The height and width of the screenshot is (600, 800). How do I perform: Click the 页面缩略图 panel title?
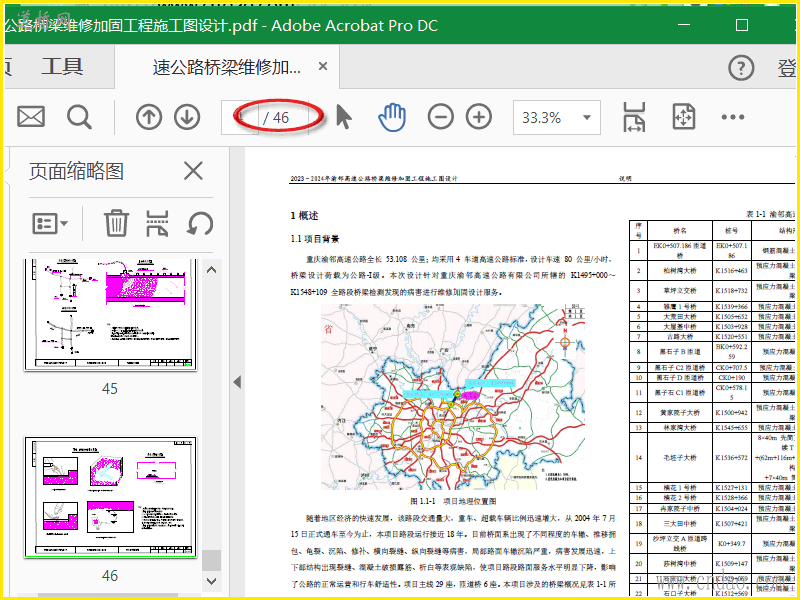tap(77, 171)
